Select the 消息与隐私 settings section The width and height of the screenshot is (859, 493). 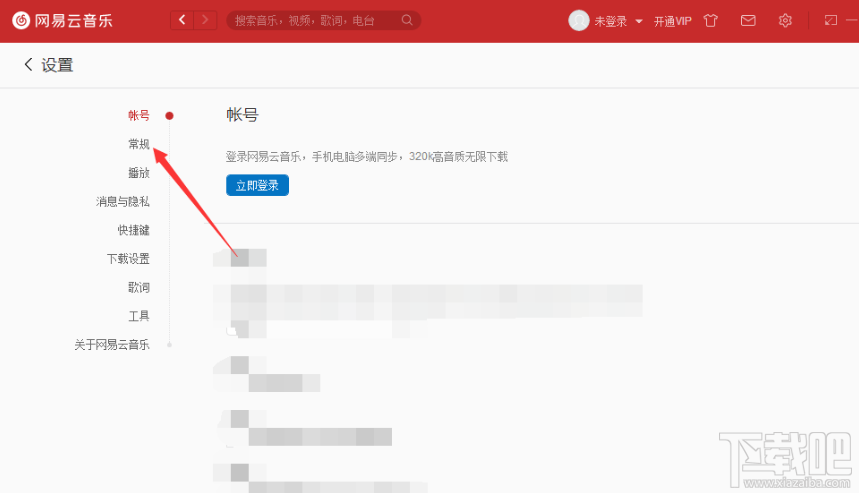pyautogui.click(x=123, y=202)
